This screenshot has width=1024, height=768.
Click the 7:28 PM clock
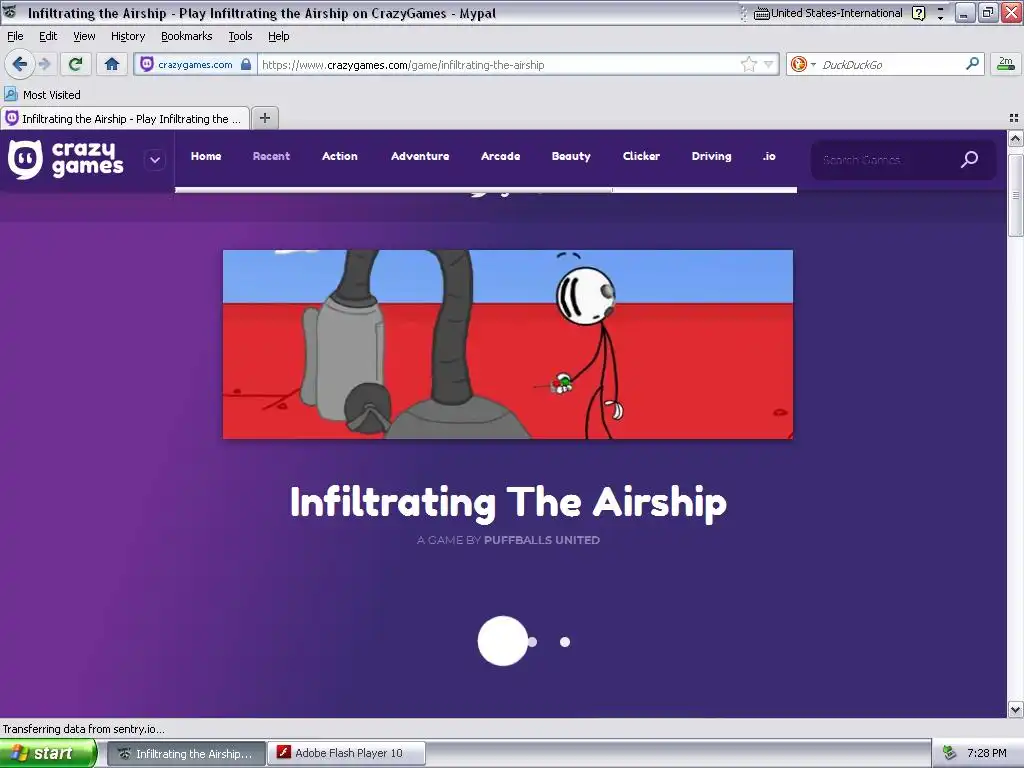987,753
